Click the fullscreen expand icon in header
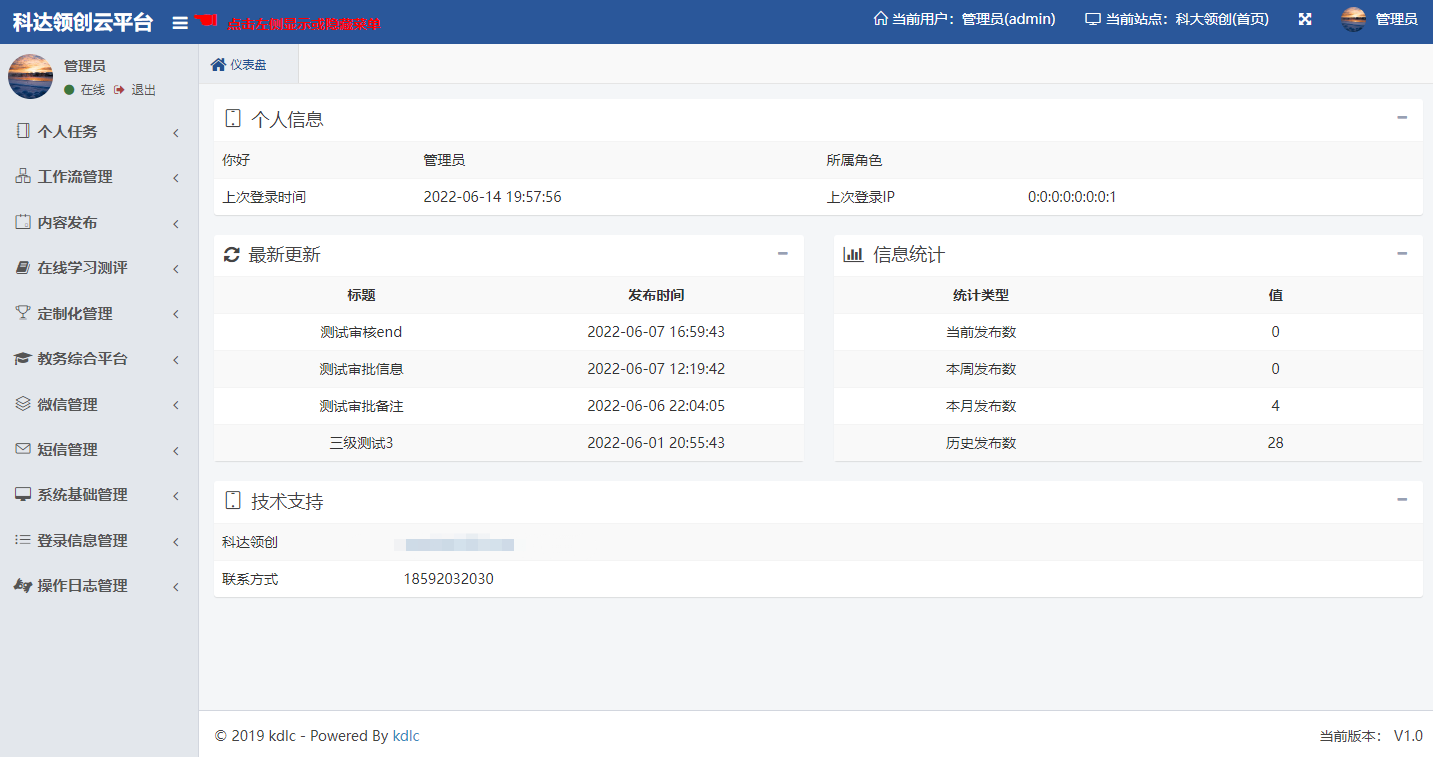 coord(1305,19)
